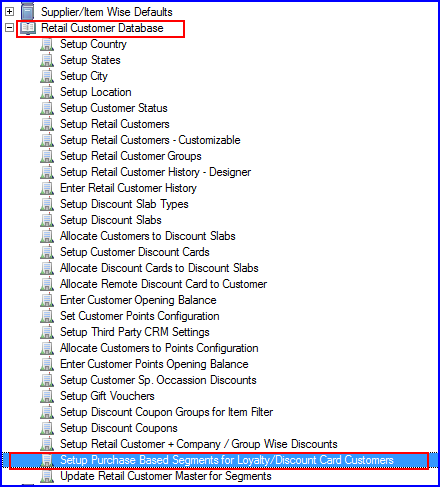Click the icon beside Setup Retail Customers
Viewport: 440px width, 487px height.
point(47,124)
